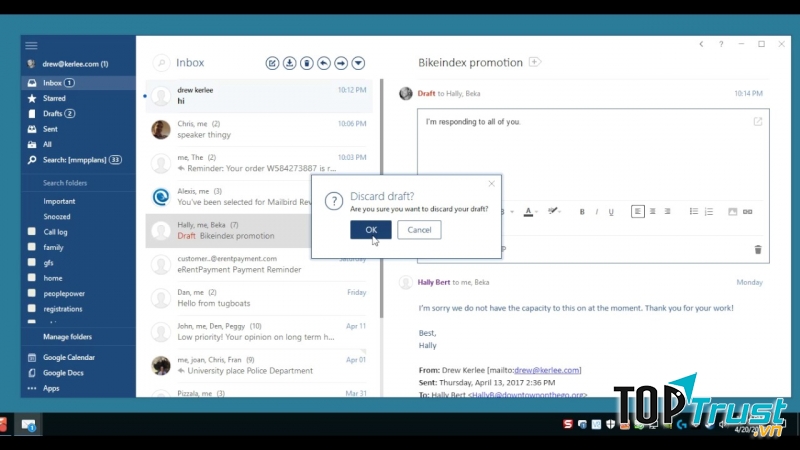The height and width of the screenshot is (450, 800).
Task: Click the Mailbird taskbar icon
Action: (x=28, y=424)
